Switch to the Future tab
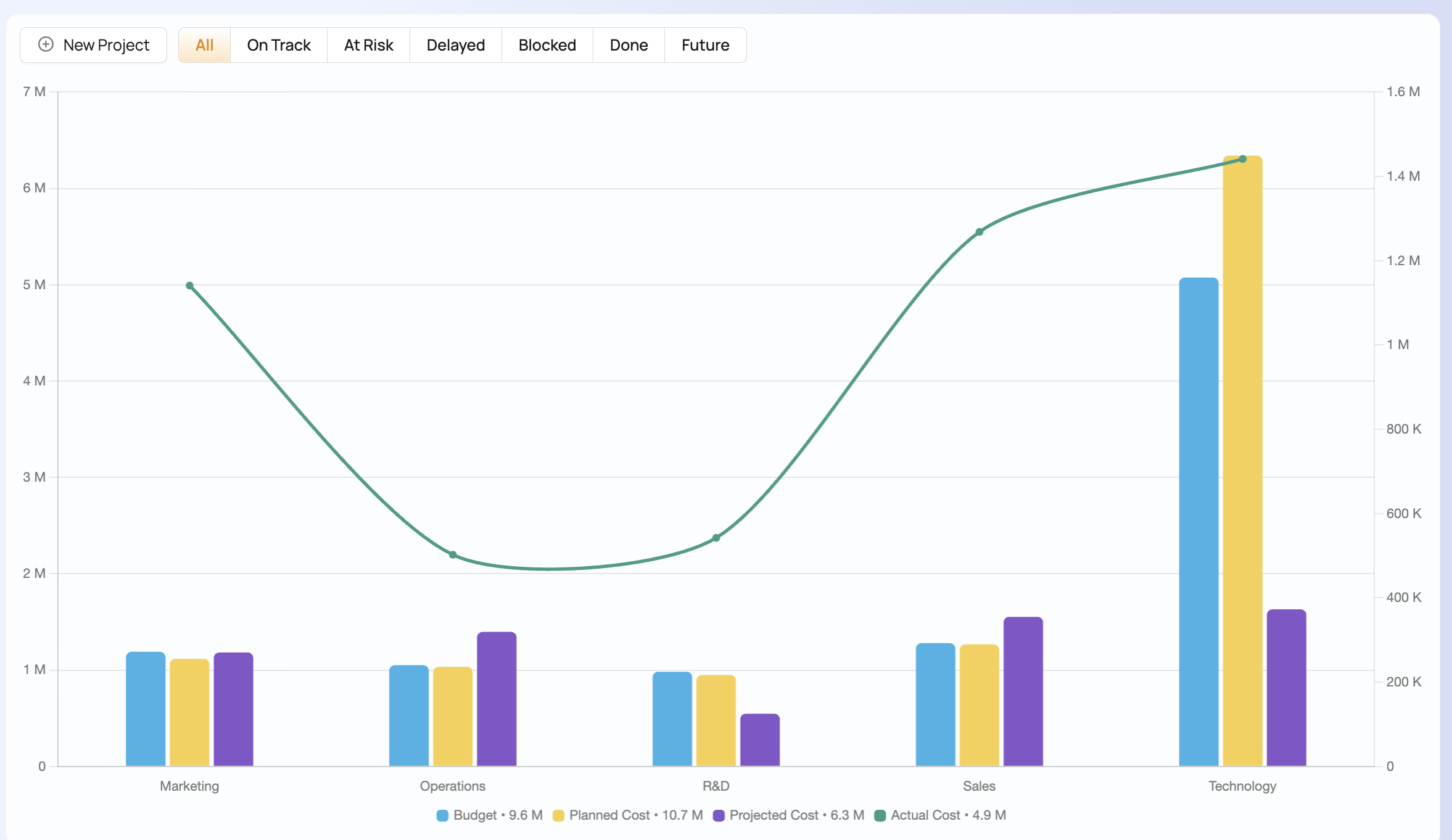 pos(705,45)
